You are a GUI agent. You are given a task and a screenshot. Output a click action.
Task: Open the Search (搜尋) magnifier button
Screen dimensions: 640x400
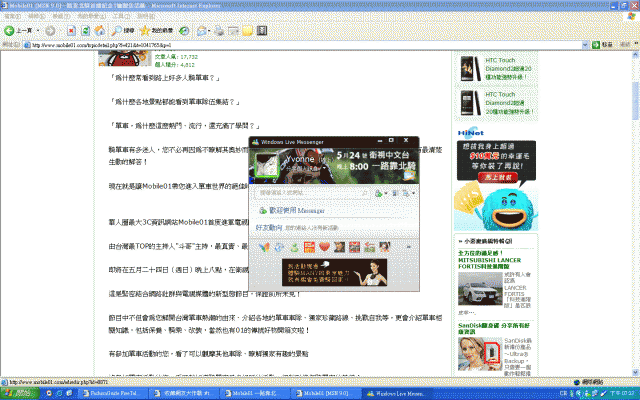point(122,31)
